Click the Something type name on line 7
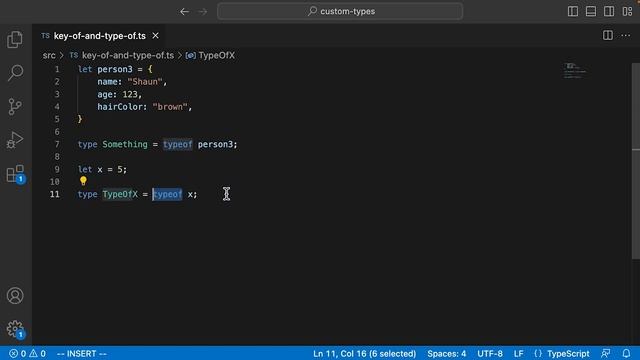 tap(125, 144)
